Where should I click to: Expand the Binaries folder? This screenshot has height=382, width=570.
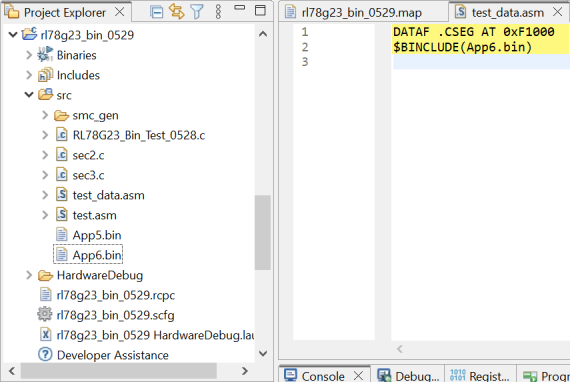(29, 55)
